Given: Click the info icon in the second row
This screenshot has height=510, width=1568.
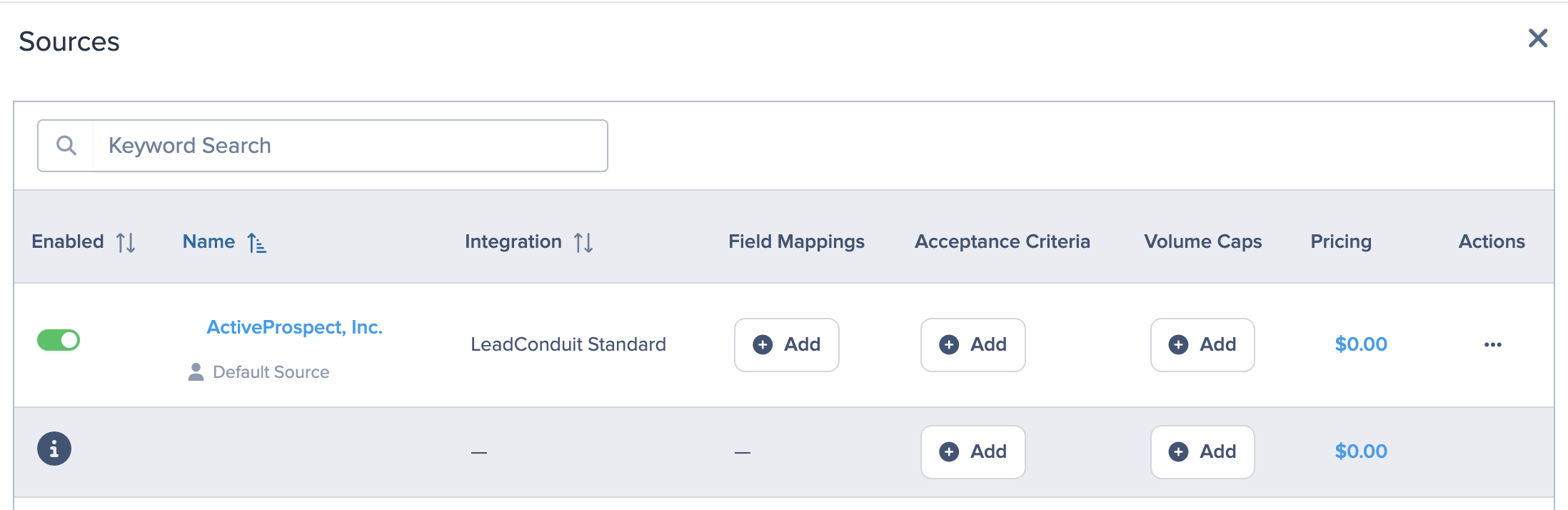Looking at the screenshot, I should (54, 449).
